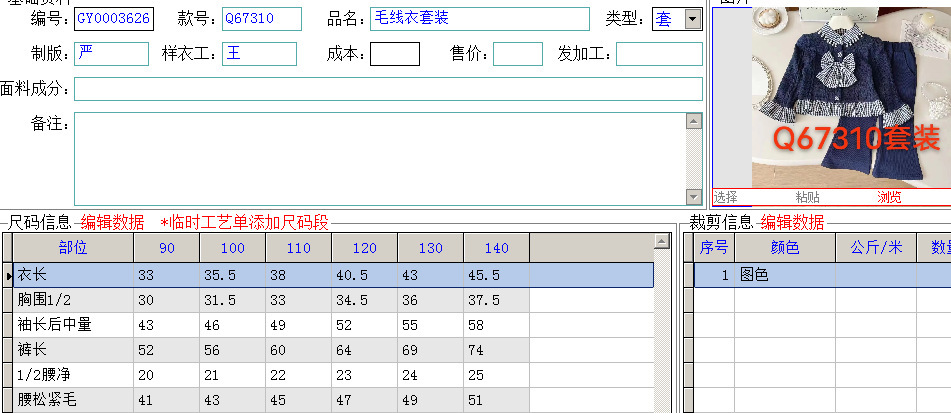Select the 袖长后中量 row label

(73, 325)
